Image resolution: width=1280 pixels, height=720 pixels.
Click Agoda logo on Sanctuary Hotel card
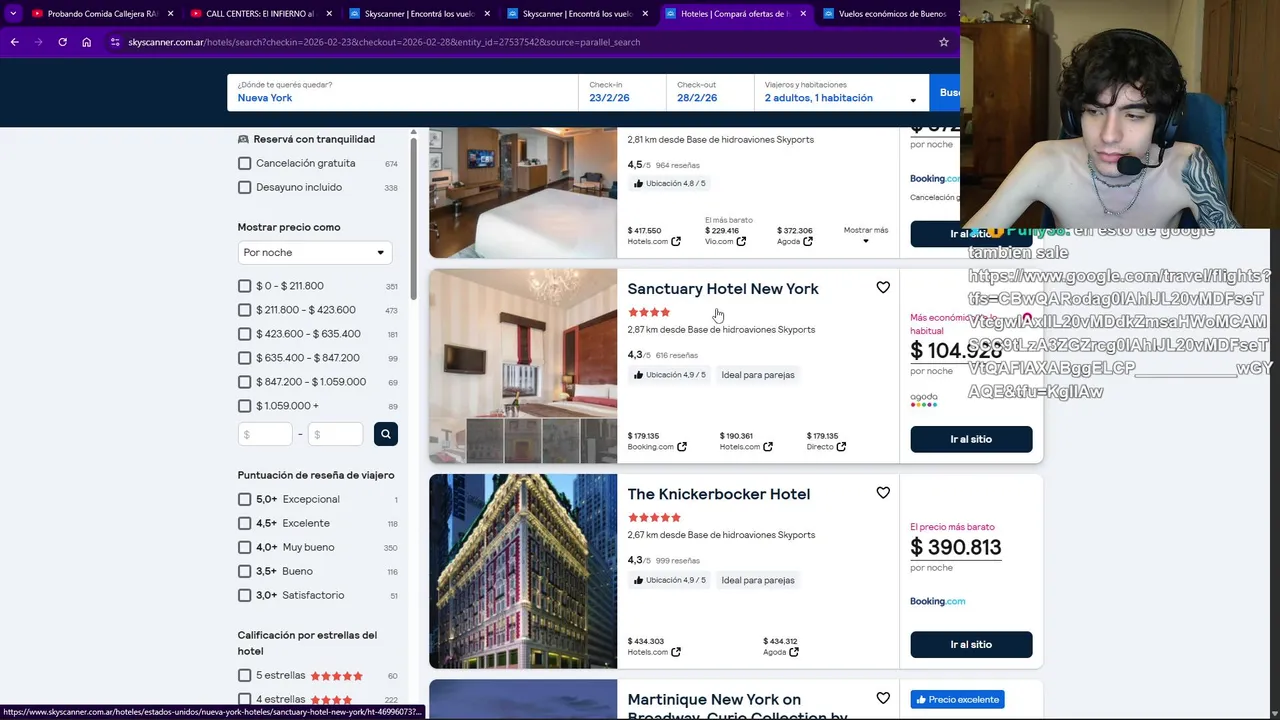[924, 399]
